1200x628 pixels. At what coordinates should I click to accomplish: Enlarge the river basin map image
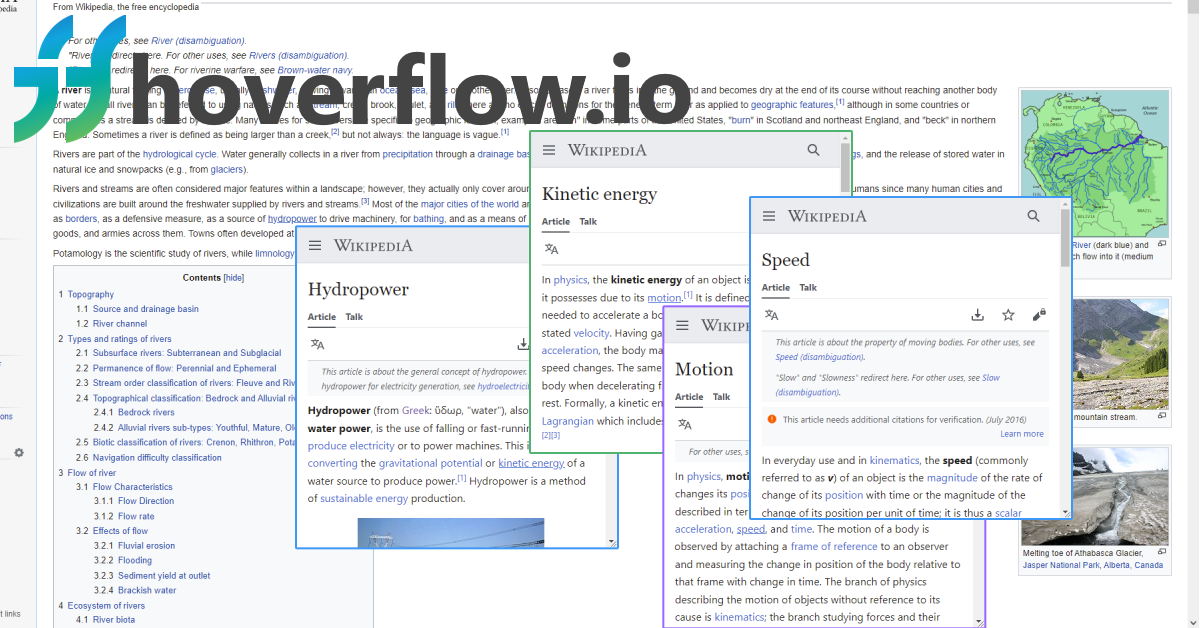coord(1162,244)
